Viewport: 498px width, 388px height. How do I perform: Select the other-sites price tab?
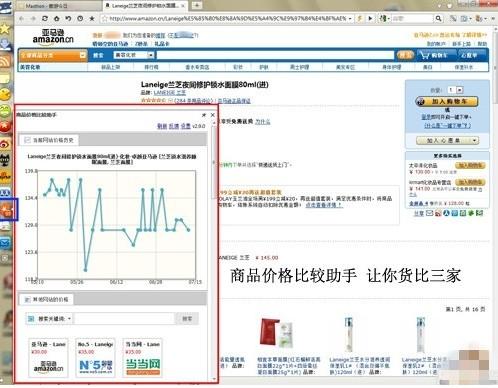click(46, 299)
